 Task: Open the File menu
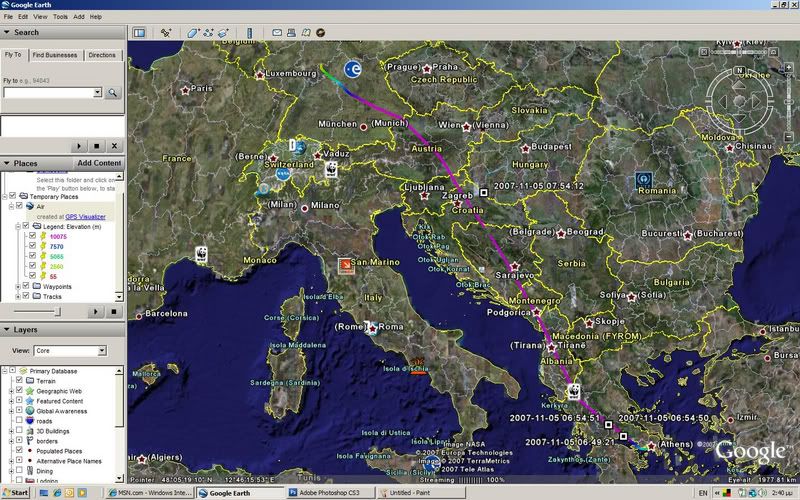tap(8, 17)
